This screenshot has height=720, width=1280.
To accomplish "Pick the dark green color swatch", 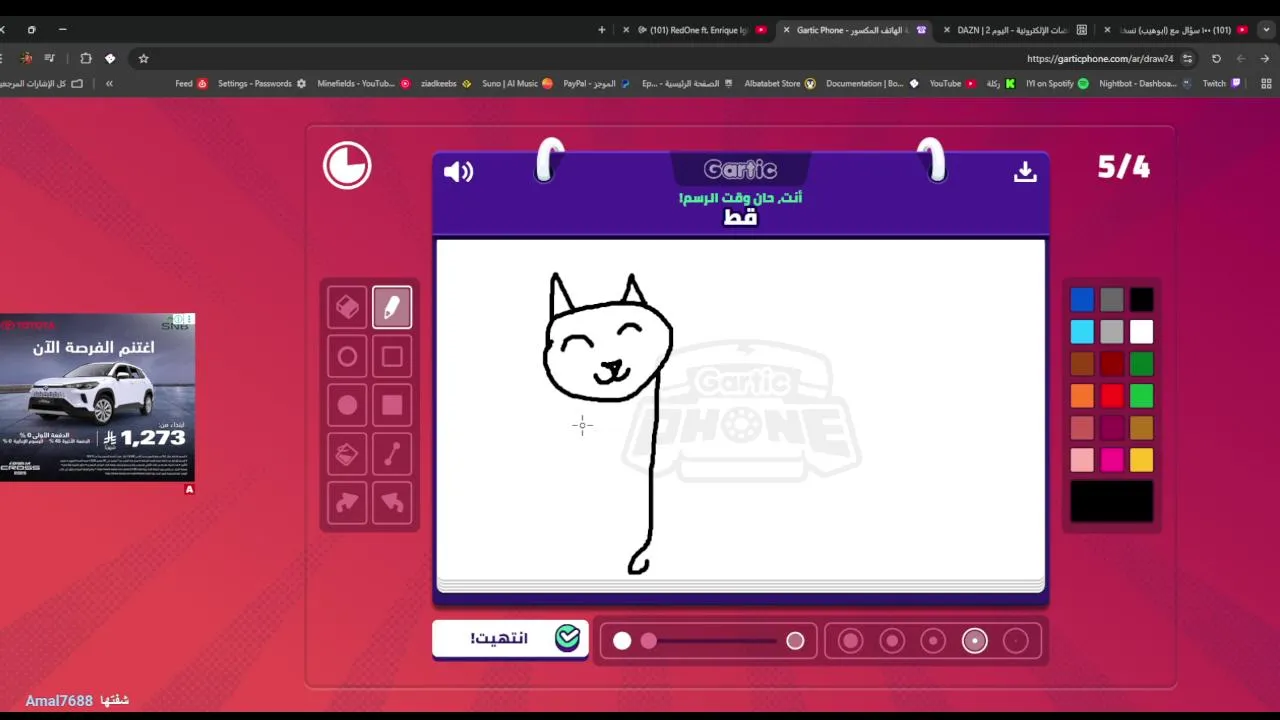I will 1141,363.
